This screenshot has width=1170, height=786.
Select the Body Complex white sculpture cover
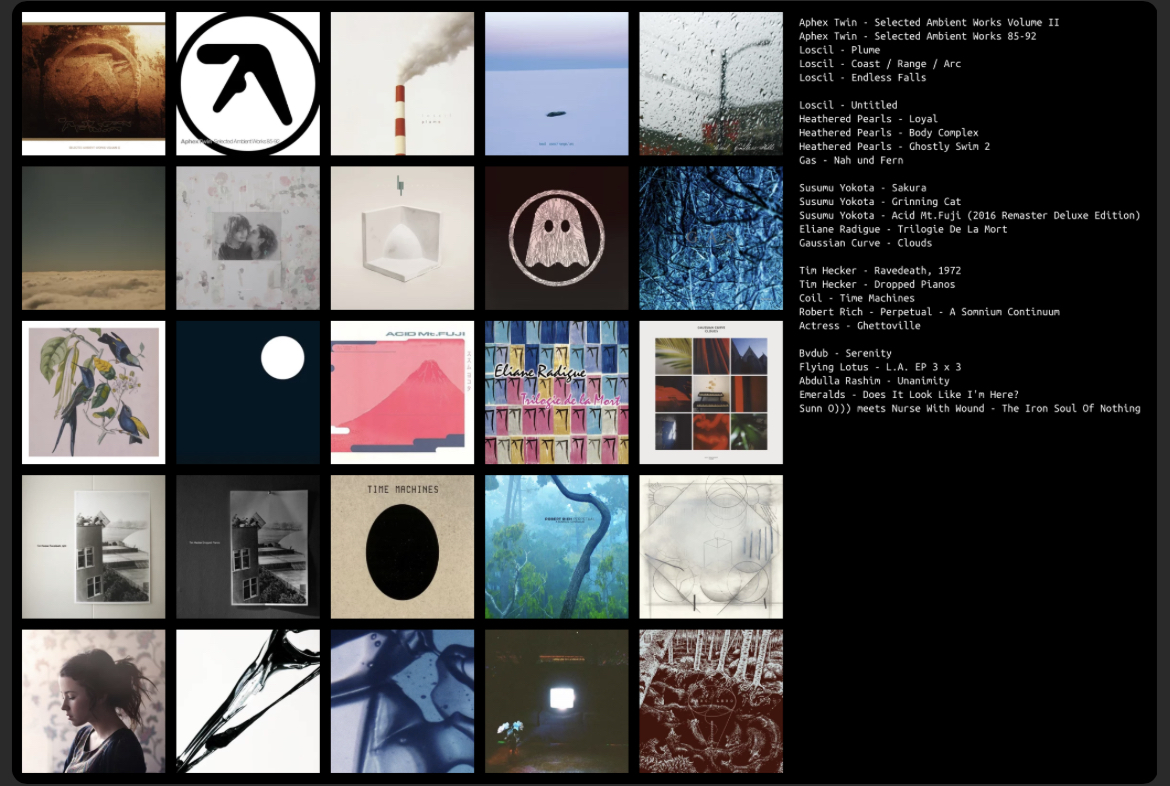tap(402, 238)
